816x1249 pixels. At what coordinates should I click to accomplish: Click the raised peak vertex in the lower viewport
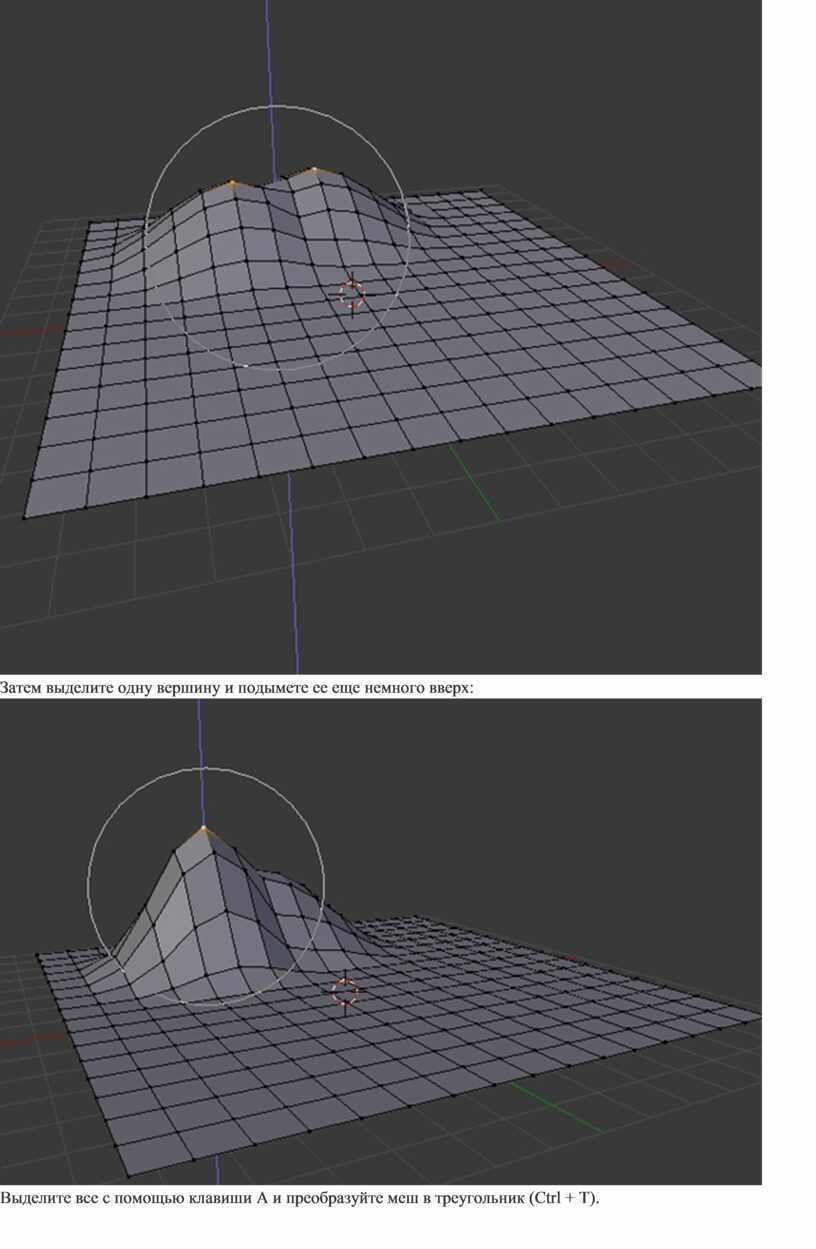[x=203, y=828]
